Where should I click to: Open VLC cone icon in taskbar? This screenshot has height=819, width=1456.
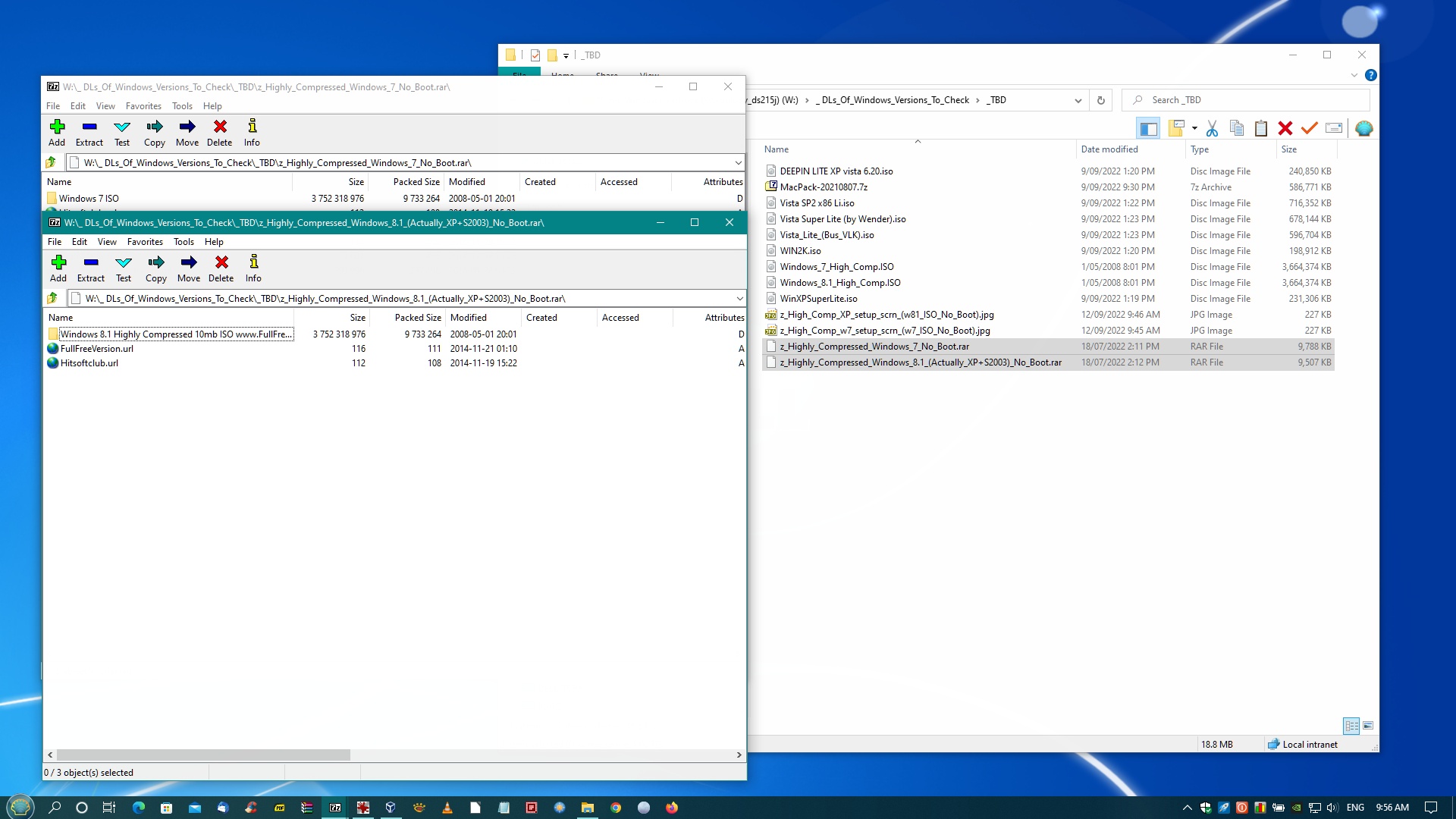[x=447, y=808]
